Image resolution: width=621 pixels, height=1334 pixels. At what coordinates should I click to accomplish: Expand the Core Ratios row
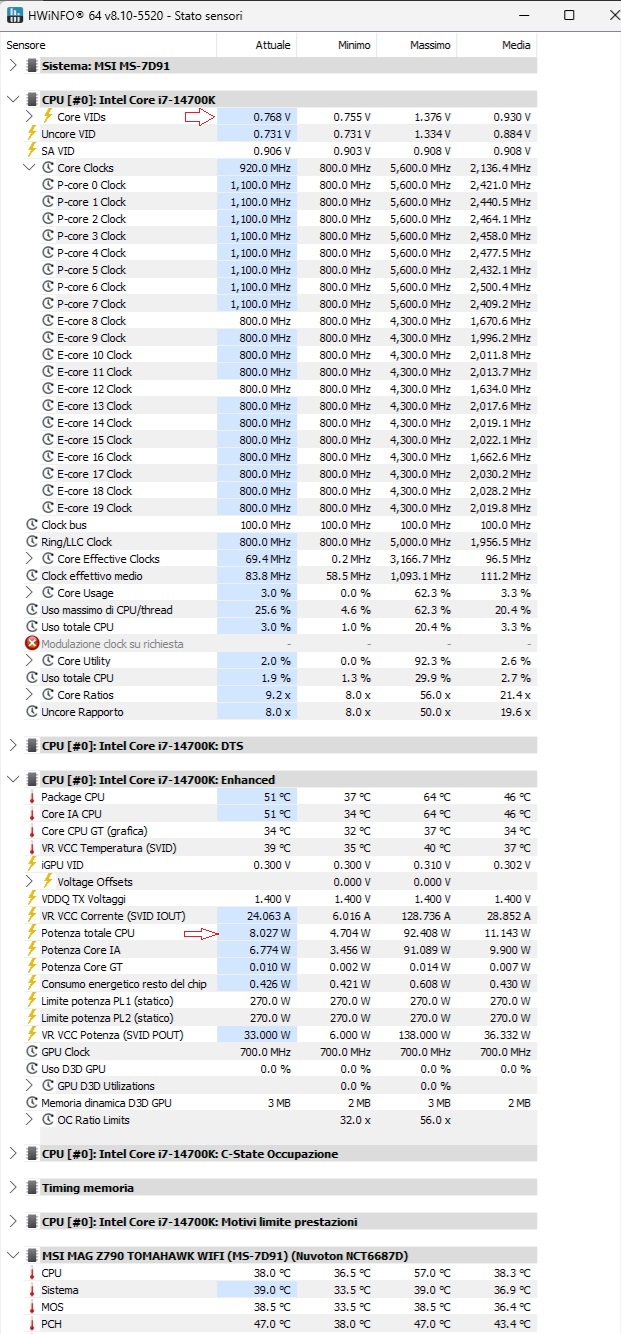point(29,694)
